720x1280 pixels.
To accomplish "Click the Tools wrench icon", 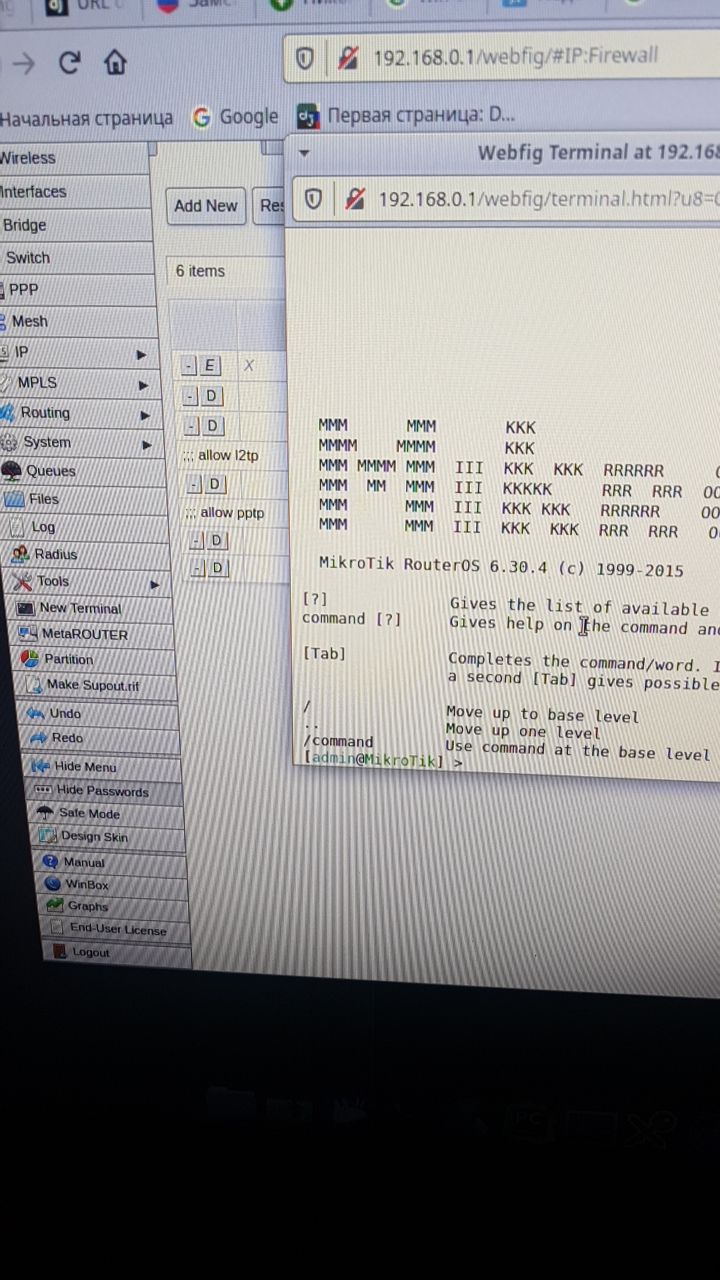I will (x=24, y=581).
